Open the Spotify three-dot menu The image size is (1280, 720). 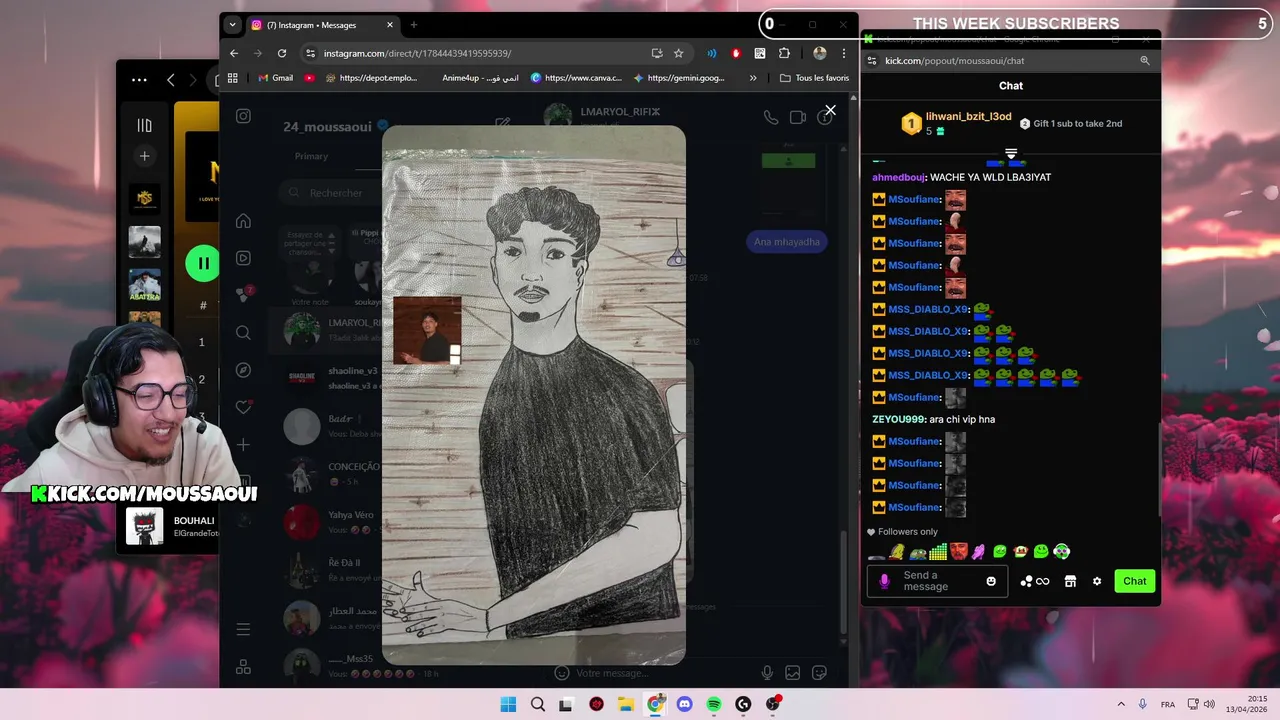tap(139, 80)
